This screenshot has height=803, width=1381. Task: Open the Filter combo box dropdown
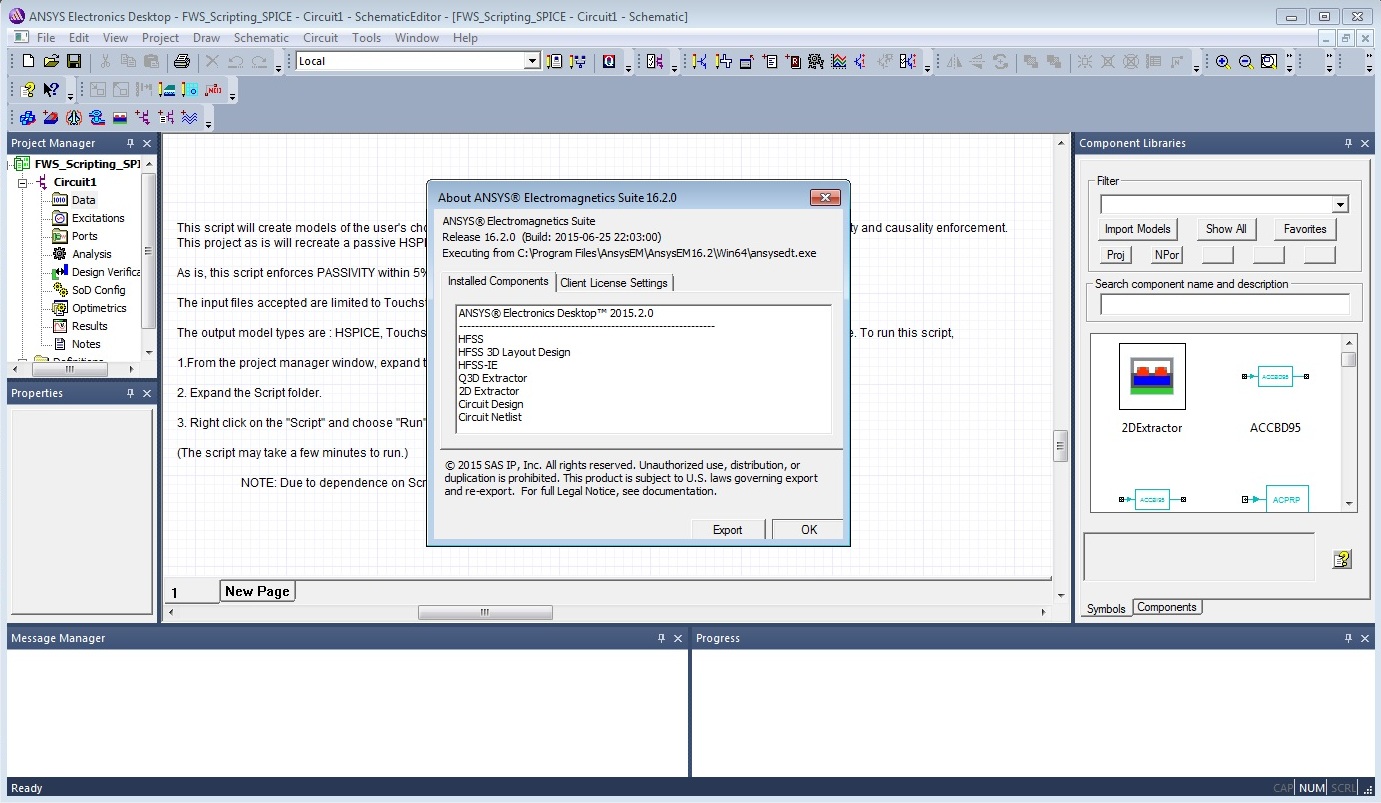[1340, 205]
